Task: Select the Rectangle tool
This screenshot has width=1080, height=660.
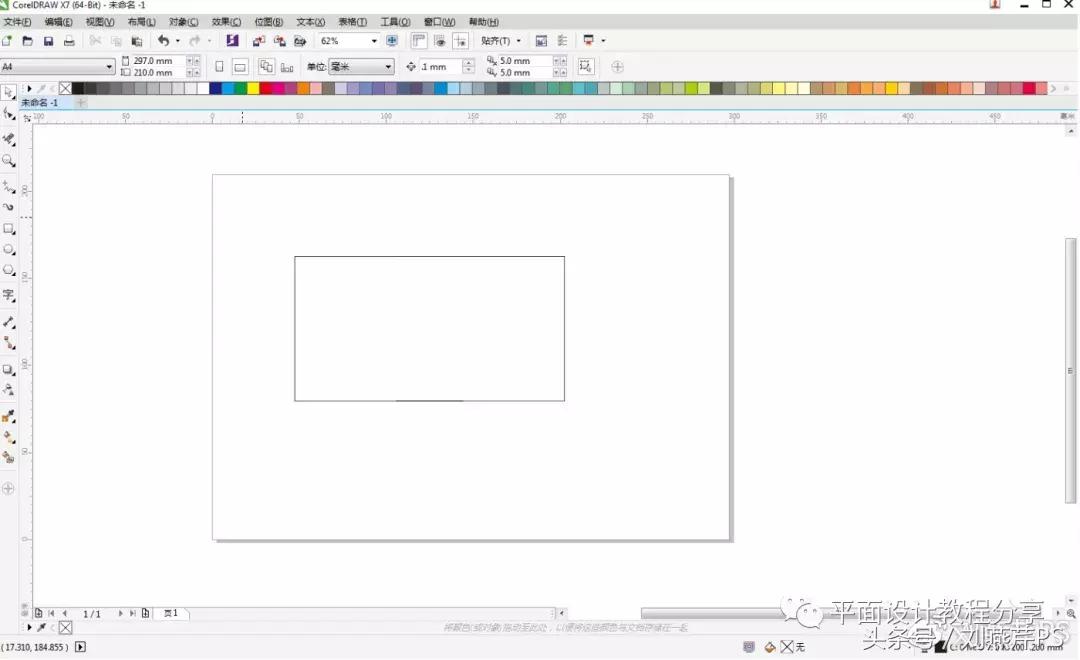Action: click(x=9, y=229)
